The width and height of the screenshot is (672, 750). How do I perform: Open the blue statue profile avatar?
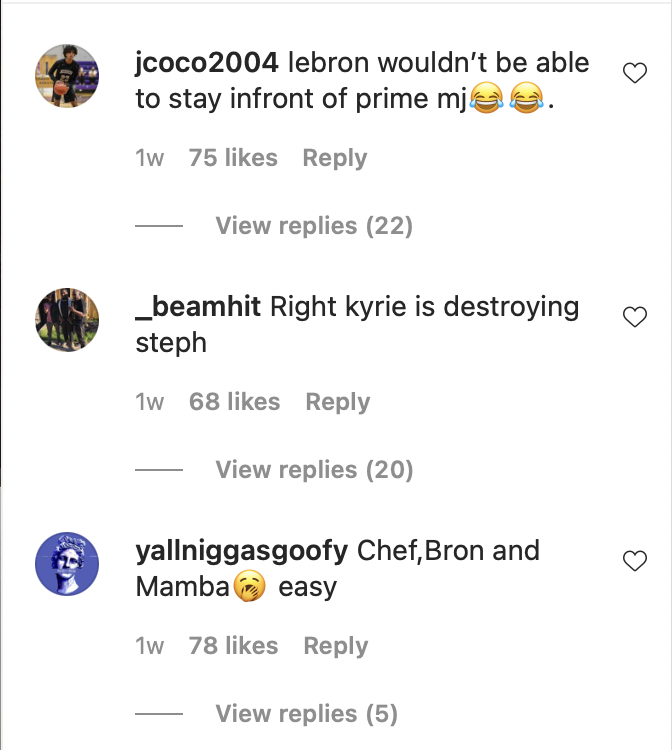[x=68, y=564]
